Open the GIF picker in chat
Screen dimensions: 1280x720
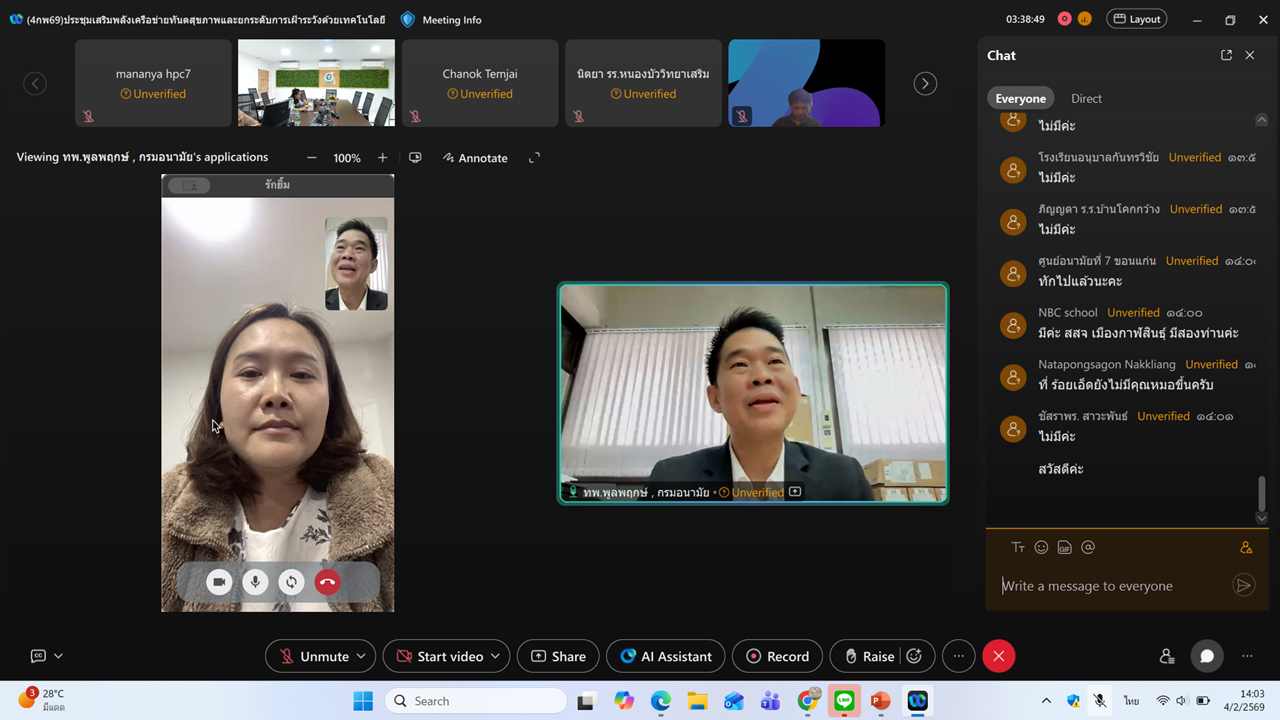(1064, 547)
